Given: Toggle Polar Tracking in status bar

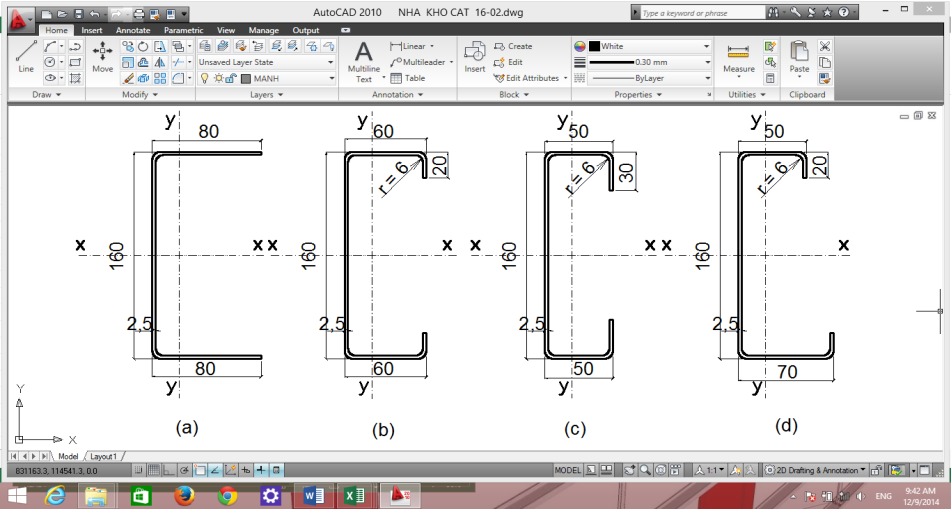Looking at the screenshot, I should tap(184, 470).
